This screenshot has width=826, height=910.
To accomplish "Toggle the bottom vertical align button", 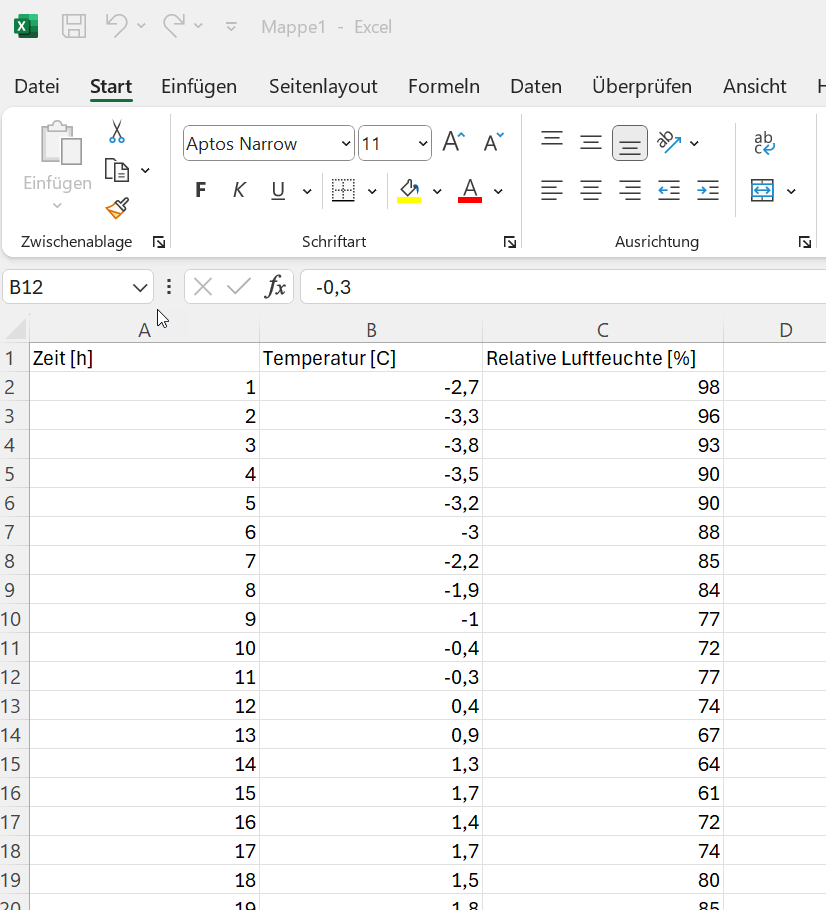I will tap(630, 143).
